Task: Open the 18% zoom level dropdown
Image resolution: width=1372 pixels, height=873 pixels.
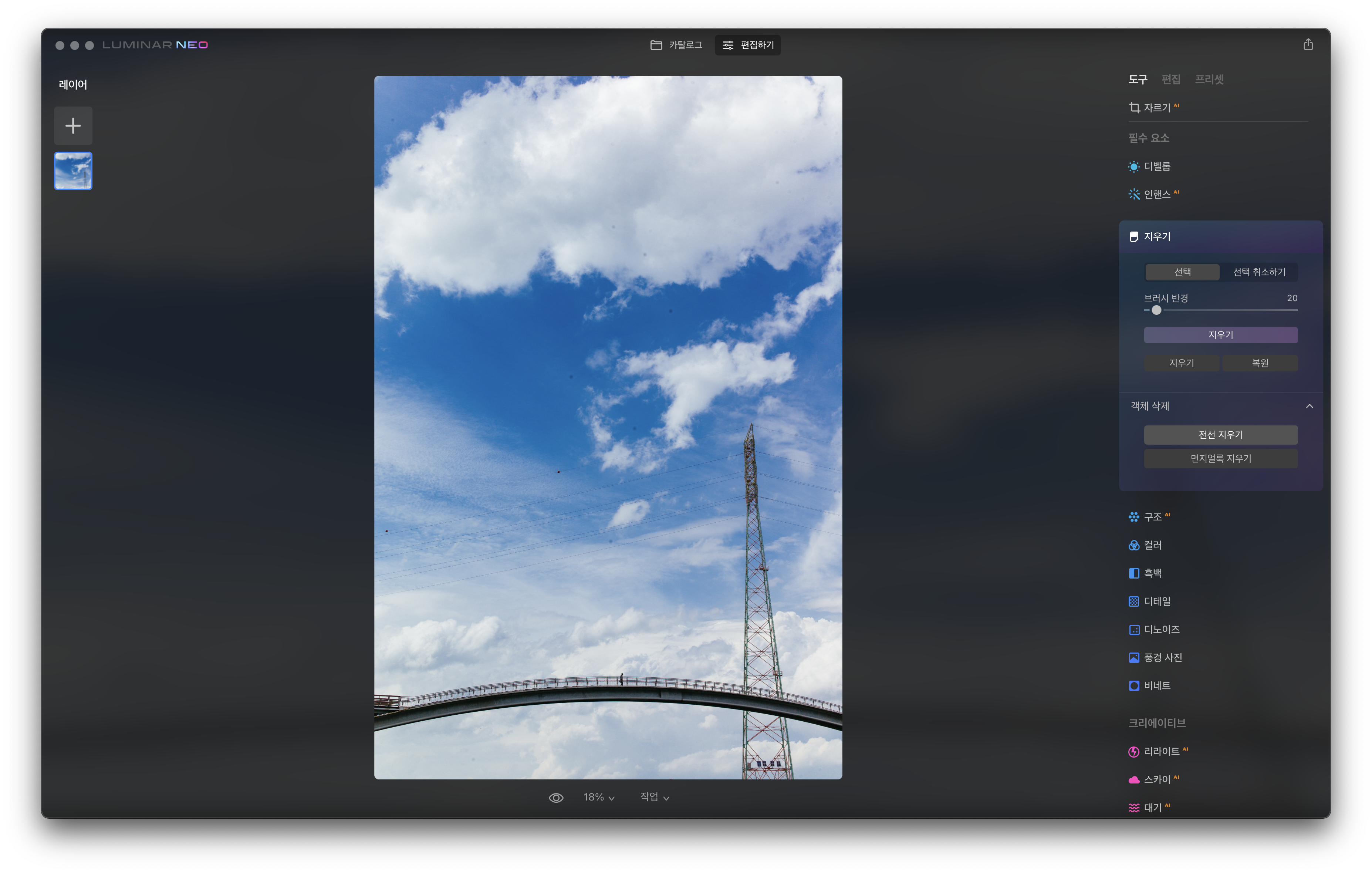Action: (x=598, y=797)
